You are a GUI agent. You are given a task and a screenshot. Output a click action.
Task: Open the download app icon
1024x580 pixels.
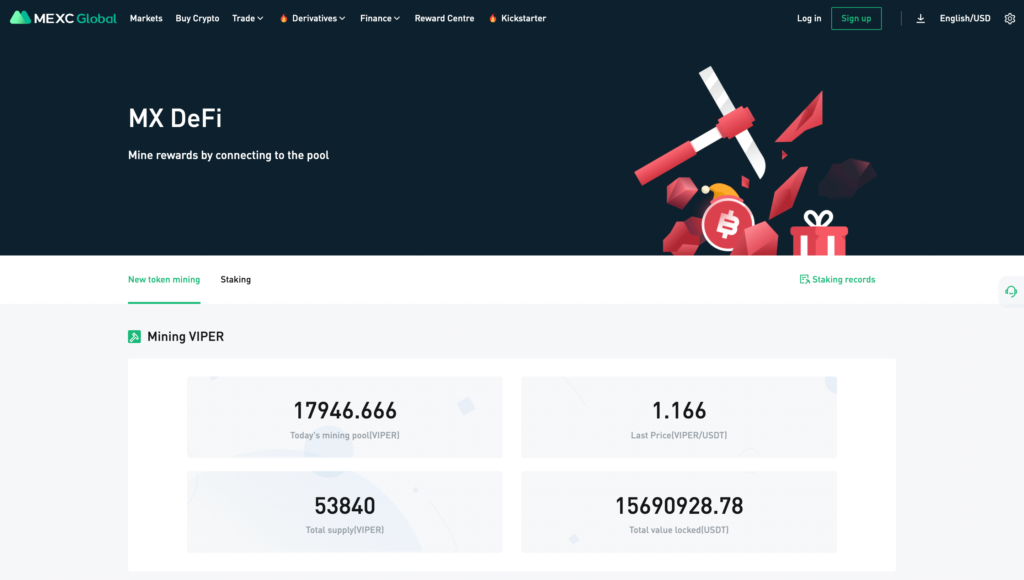921,18
